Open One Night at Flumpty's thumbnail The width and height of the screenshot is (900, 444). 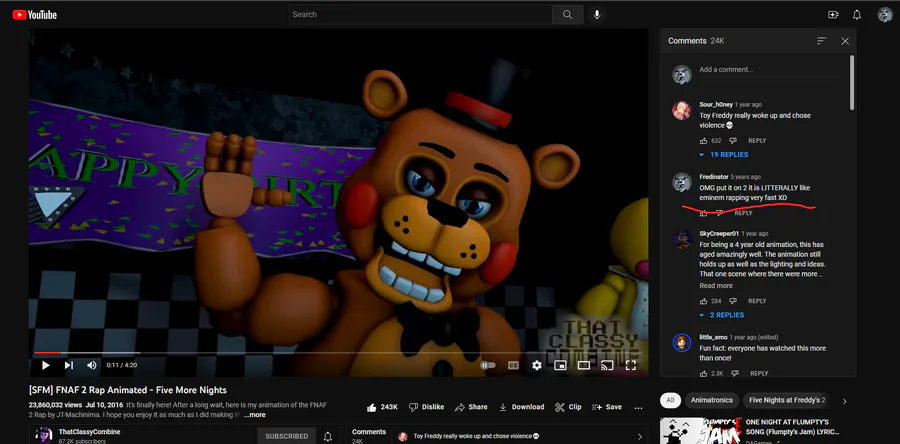(x=701, y=430)
